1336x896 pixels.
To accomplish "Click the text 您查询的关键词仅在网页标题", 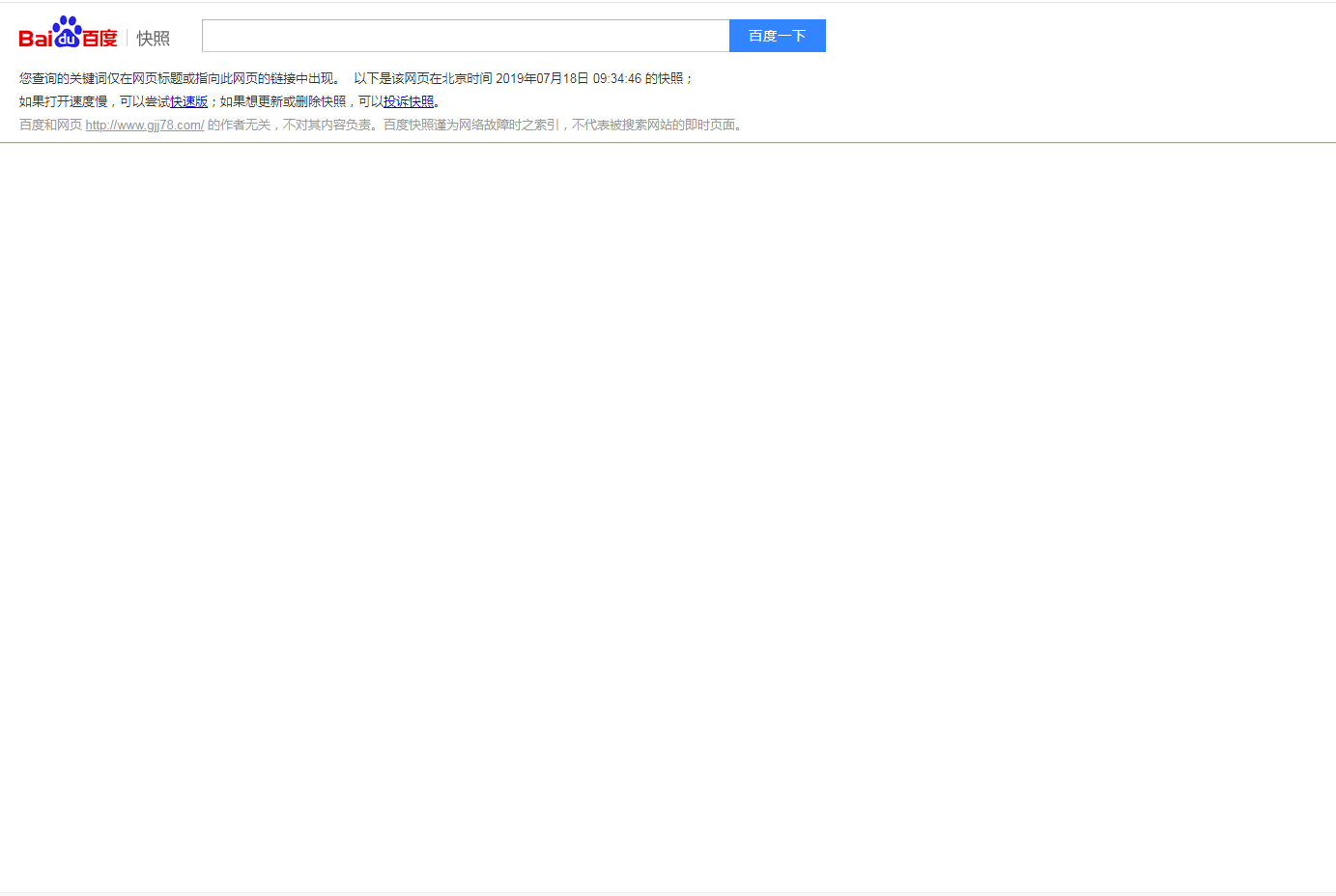I will click(x=100, y=78).
